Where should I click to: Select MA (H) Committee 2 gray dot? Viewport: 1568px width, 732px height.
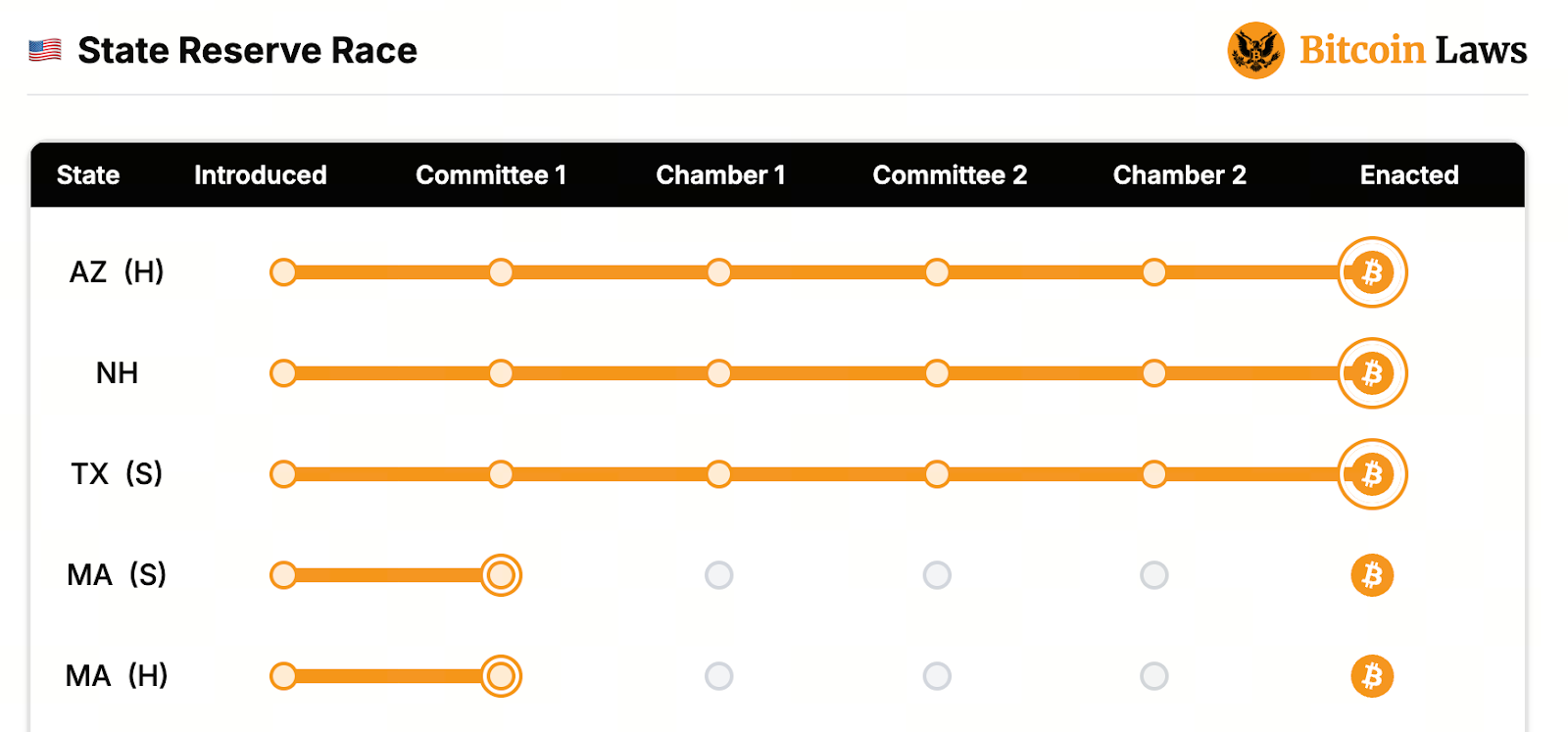pos(937,676)
